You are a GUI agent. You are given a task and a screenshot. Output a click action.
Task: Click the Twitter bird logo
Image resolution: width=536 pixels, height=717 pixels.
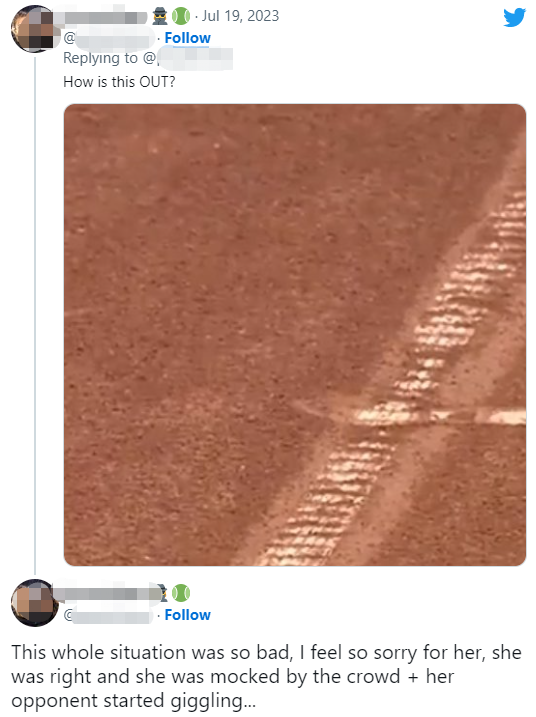coord(515,17)
